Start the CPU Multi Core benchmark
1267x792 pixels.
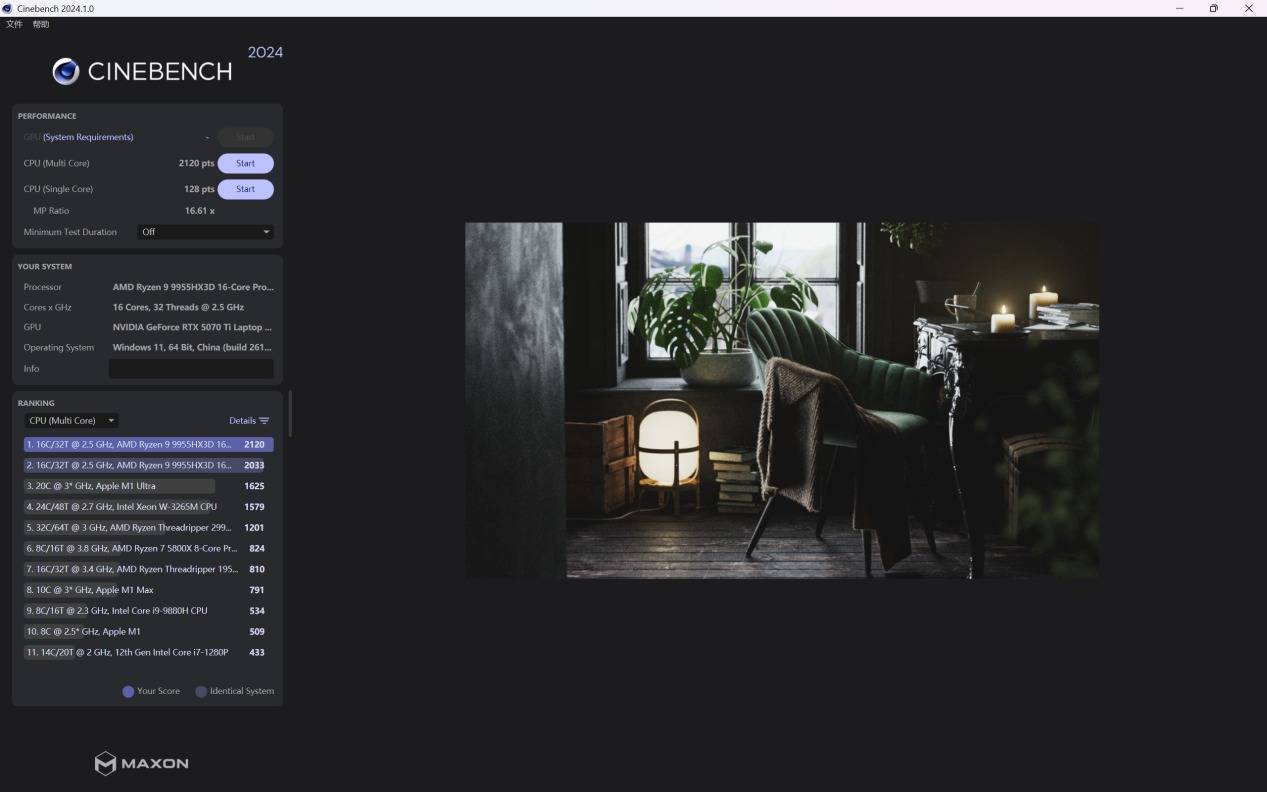point(245,163)
